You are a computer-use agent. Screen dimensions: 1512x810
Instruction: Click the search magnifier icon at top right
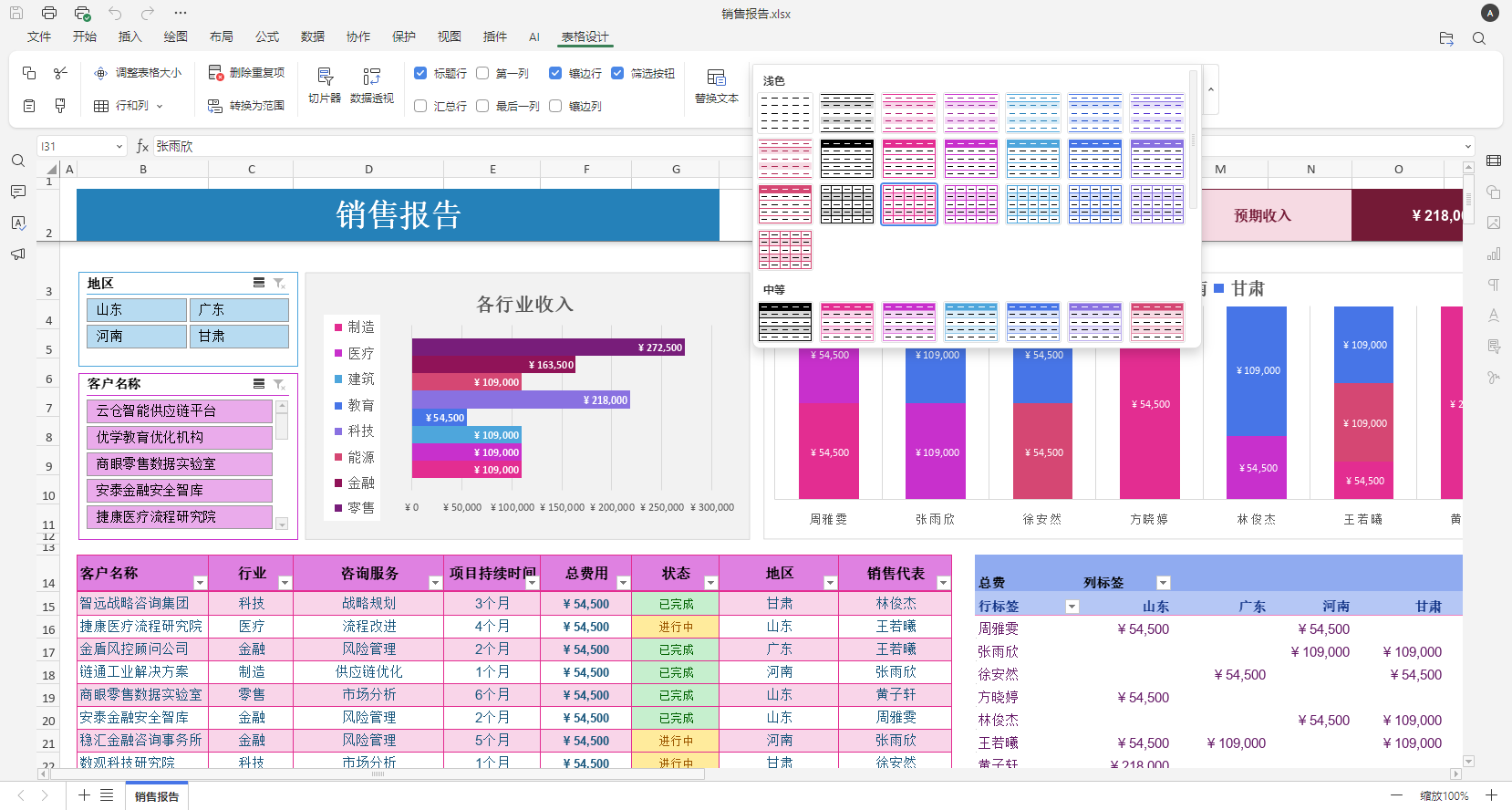click(x=1479, y=38)
